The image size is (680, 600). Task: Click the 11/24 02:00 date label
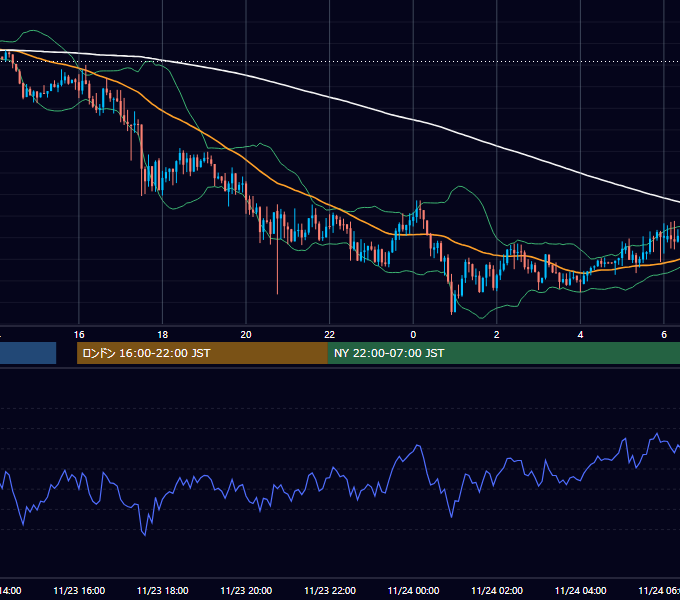point(497,591)
